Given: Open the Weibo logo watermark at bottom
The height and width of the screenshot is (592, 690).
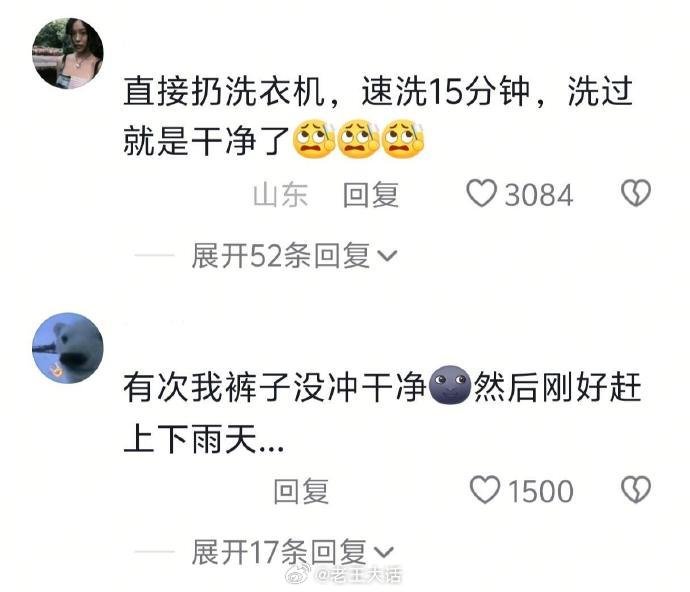Looking at the screenshot, I should tap(299, 574).
